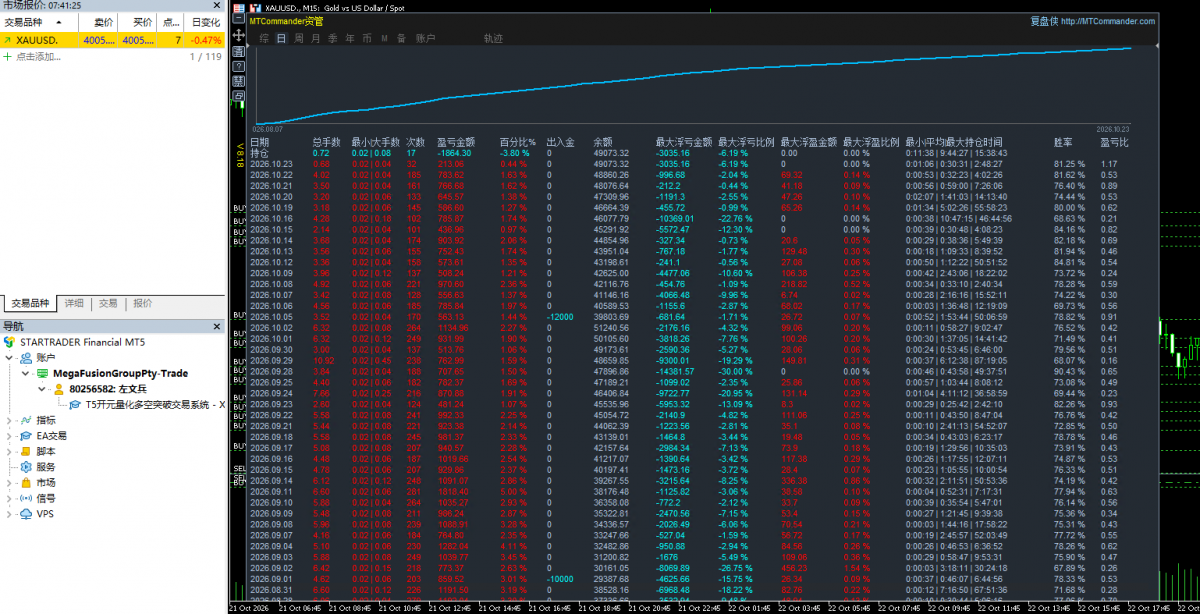Open the 轨迹 tab in MTCommander panel
The image size is (1200, 614).
[x=493, y=38]
